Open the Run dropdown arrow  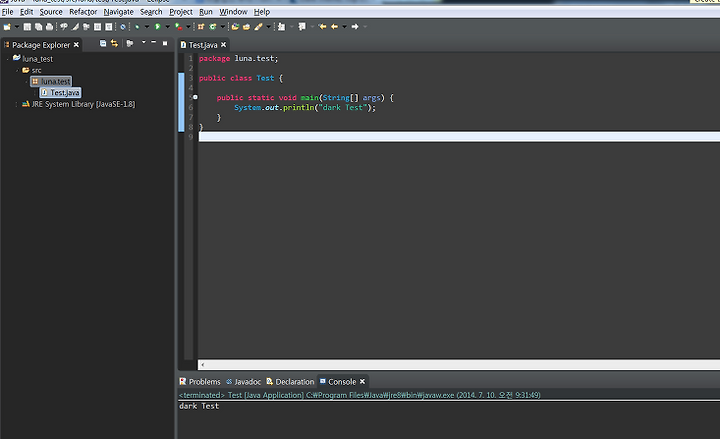[168, 27]
